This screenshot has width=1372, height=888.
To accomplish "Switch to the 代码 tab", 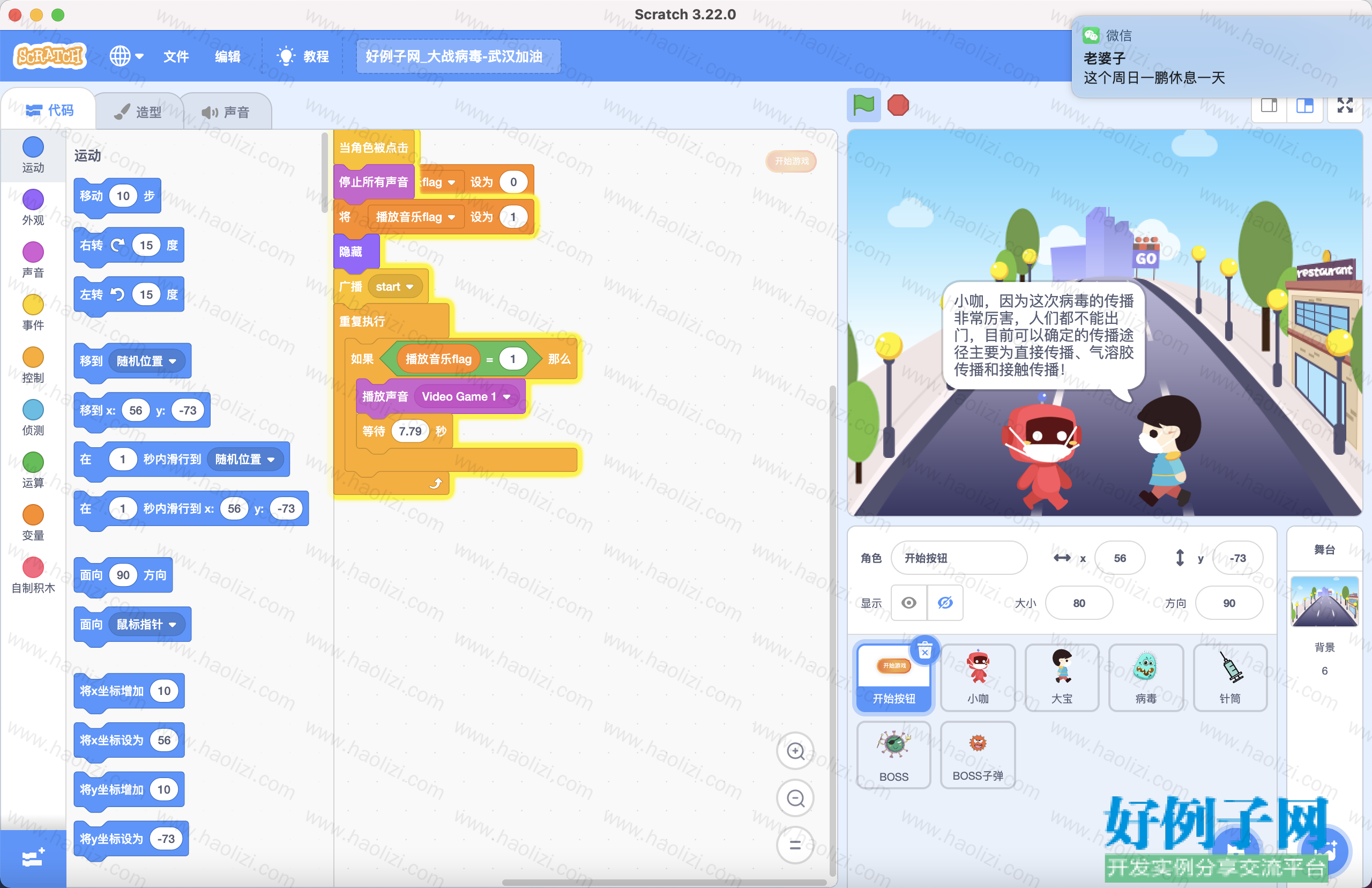I will click(x=49, y=110).
